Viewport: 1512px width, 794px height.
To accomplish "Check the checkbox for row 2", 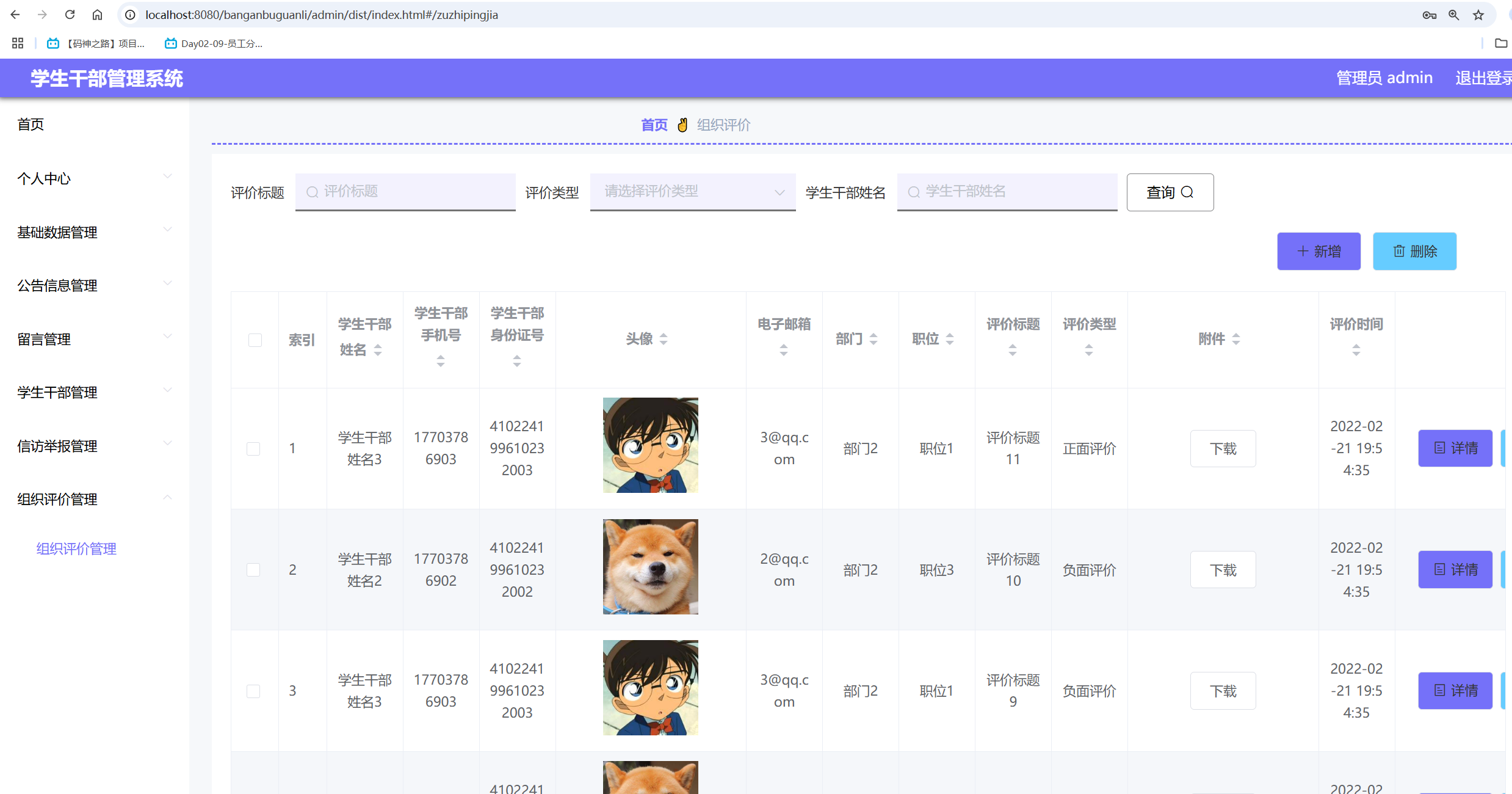I will [254, 569].
